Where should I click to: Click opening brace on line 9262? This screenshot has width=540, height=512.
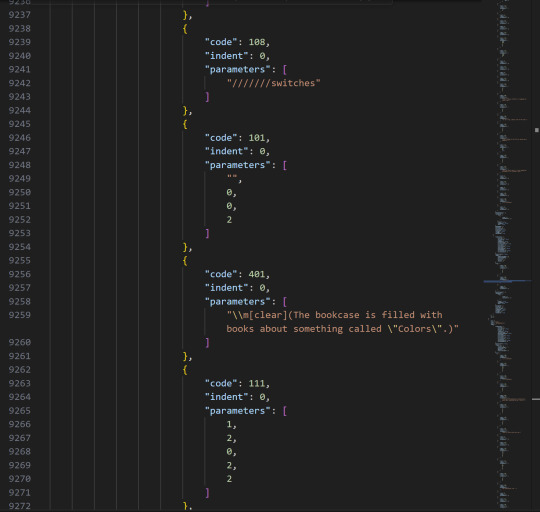pyautogui.click(x=185, y=369)
